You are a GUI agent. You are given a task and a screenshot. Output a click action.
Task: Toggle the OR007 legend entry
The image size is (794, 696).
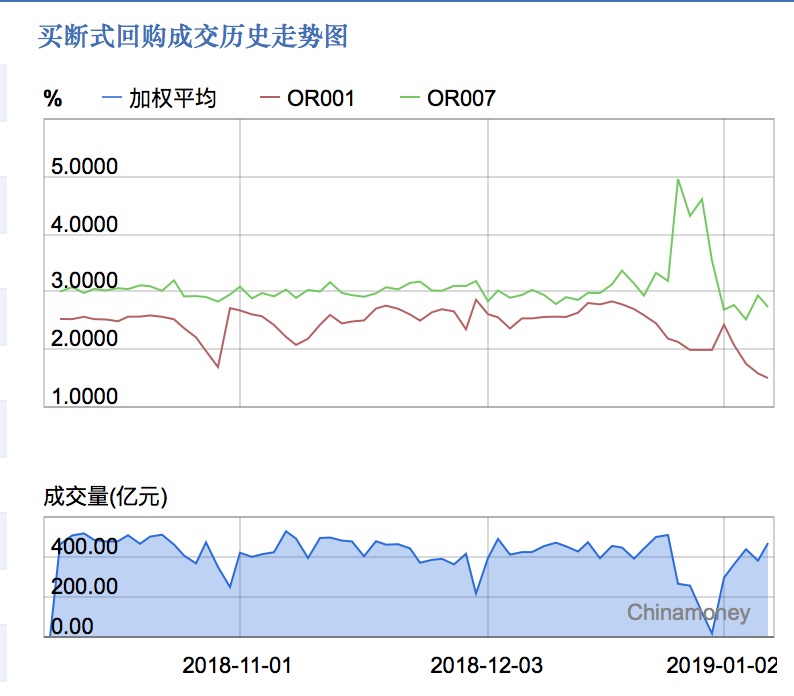[x=448, y=98]
